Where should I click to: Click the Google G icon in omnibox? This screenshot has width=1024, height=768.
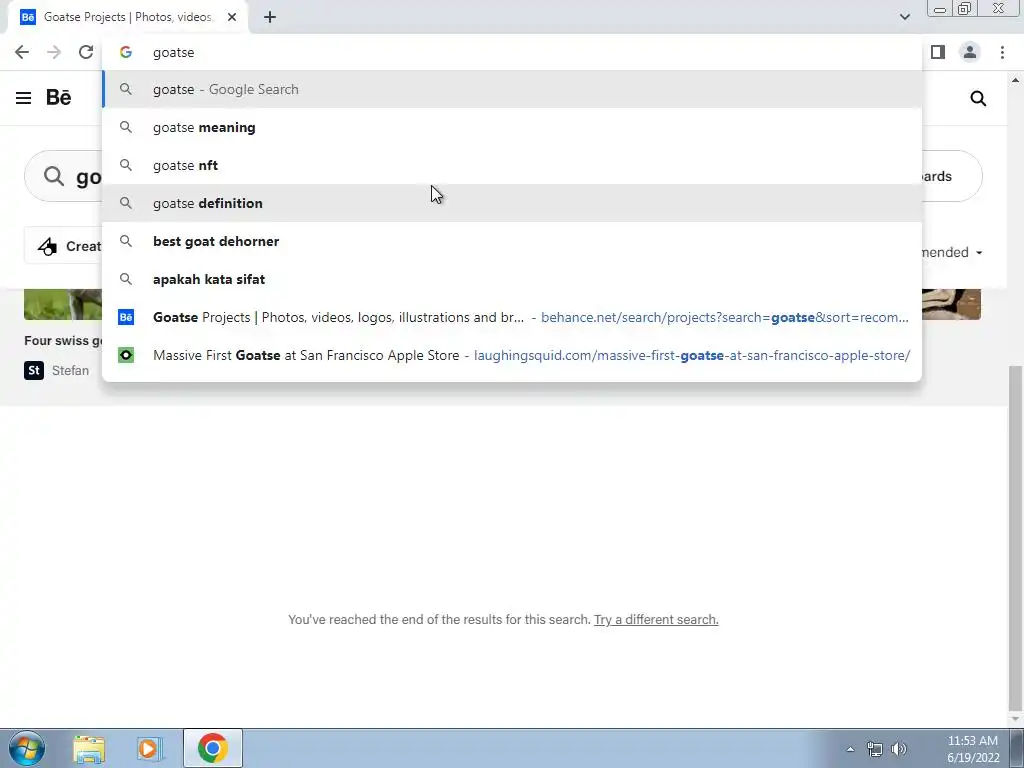click(126, 52)
